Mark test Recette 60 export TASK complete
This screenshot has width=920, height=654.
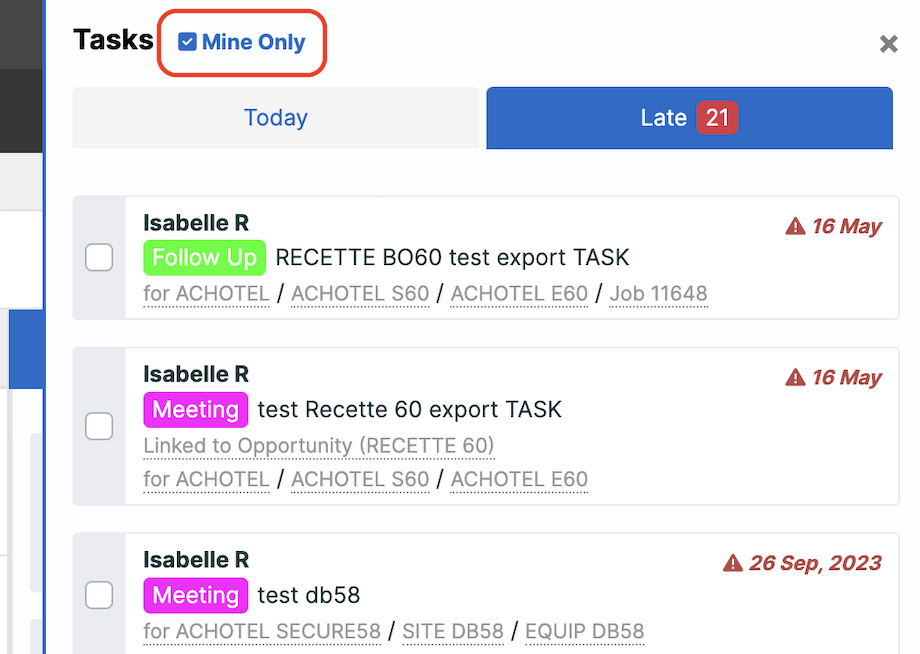tap(99, 426)
